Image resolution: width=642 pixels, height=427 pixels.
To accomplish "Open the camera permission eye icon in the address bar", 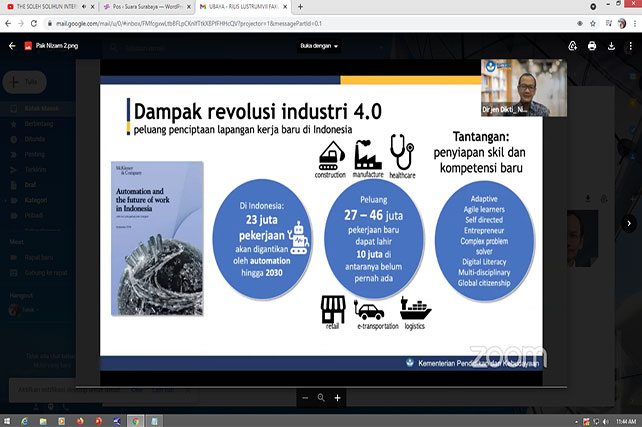I will click(580, 23).
